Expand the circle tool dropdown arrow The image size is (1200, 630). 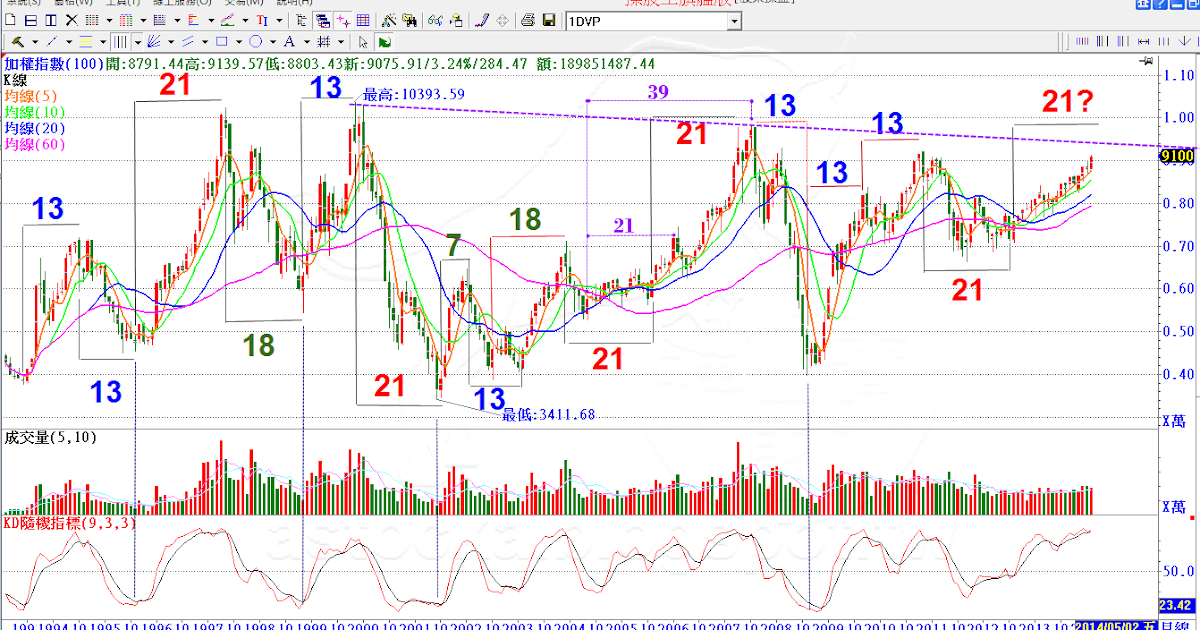click(x=272, y=42)
